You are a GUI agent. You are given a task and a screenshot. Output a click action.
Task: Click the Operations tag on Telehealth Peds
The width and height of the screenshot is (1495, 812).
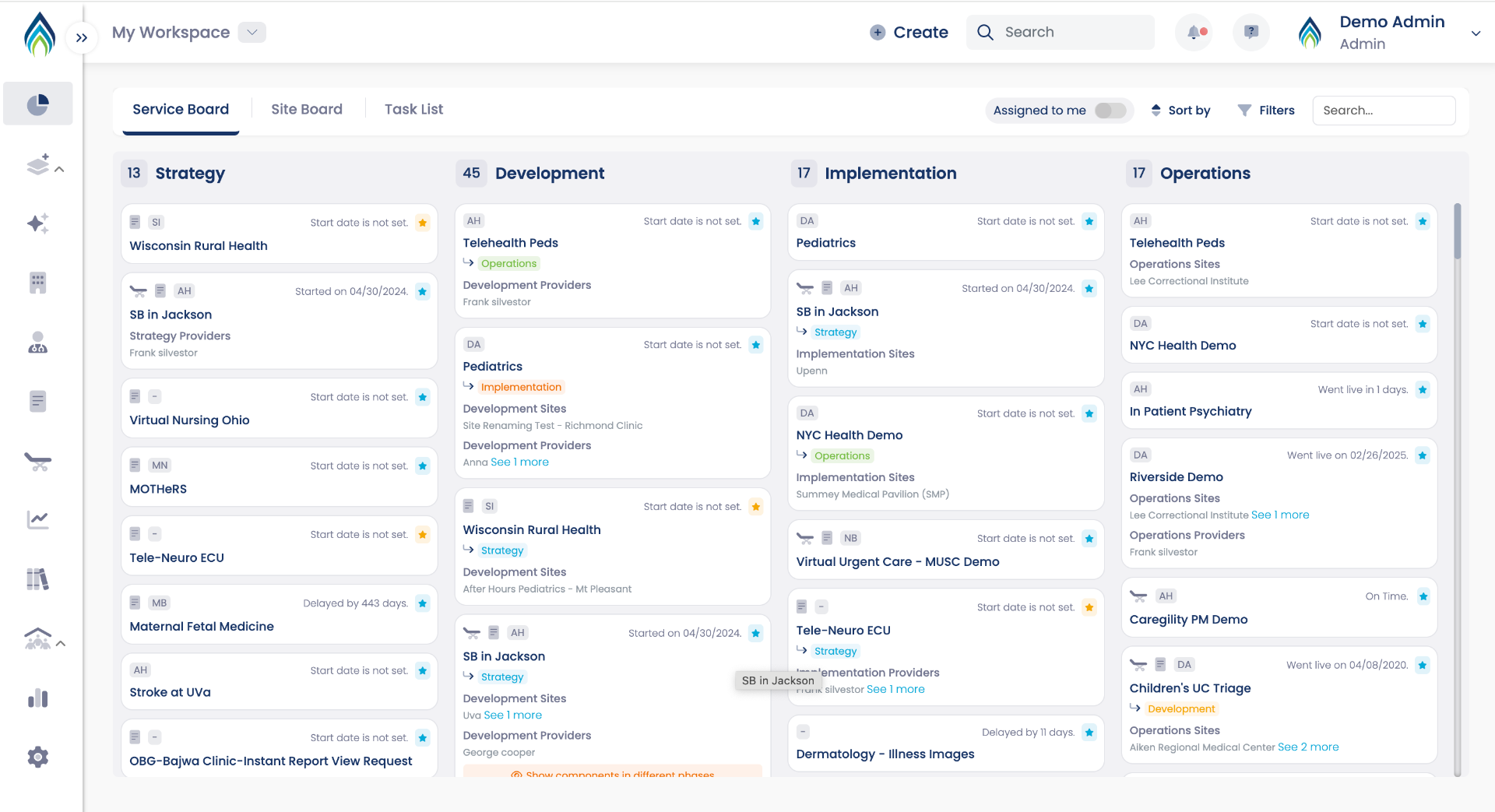pos(508,264)
